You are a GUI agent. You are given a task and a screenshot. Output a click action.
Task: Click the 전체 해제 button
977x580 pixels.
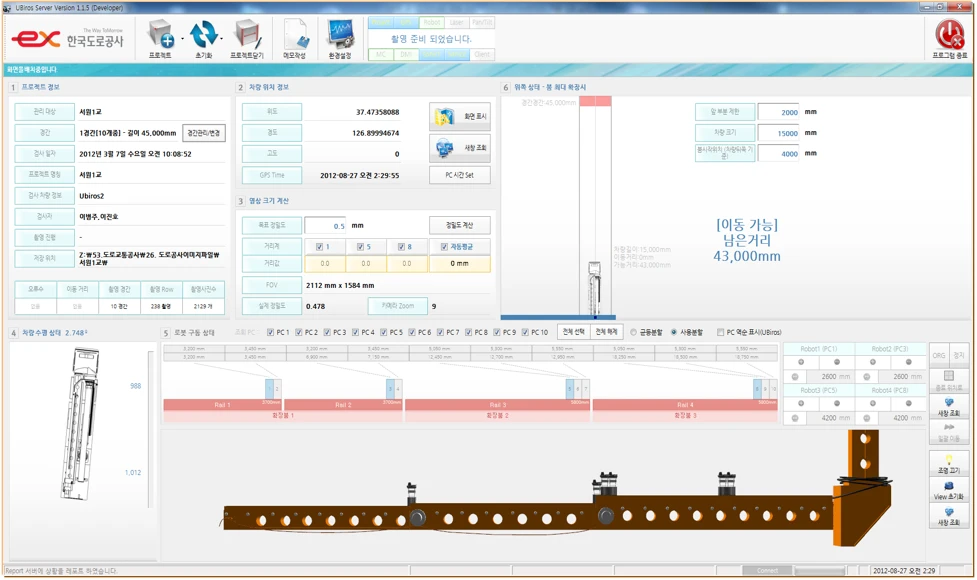click(606, 332)
